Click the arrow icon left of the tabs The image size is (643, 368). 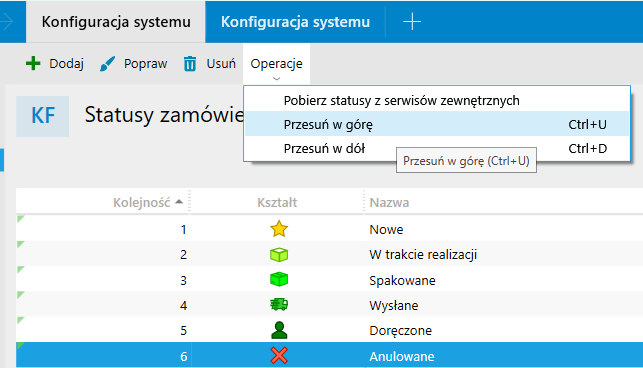point(7,21)
